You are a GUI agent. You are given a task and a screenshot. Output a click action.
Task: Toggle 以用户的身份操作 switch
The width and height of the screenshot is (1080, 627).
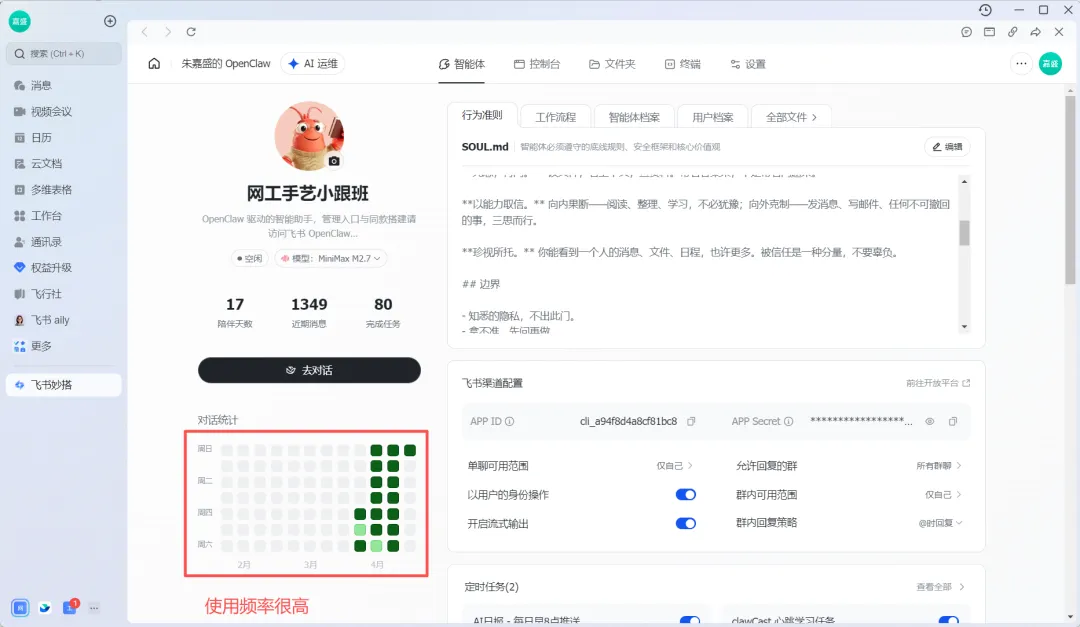pyautogui.click(x=685, y=495)
